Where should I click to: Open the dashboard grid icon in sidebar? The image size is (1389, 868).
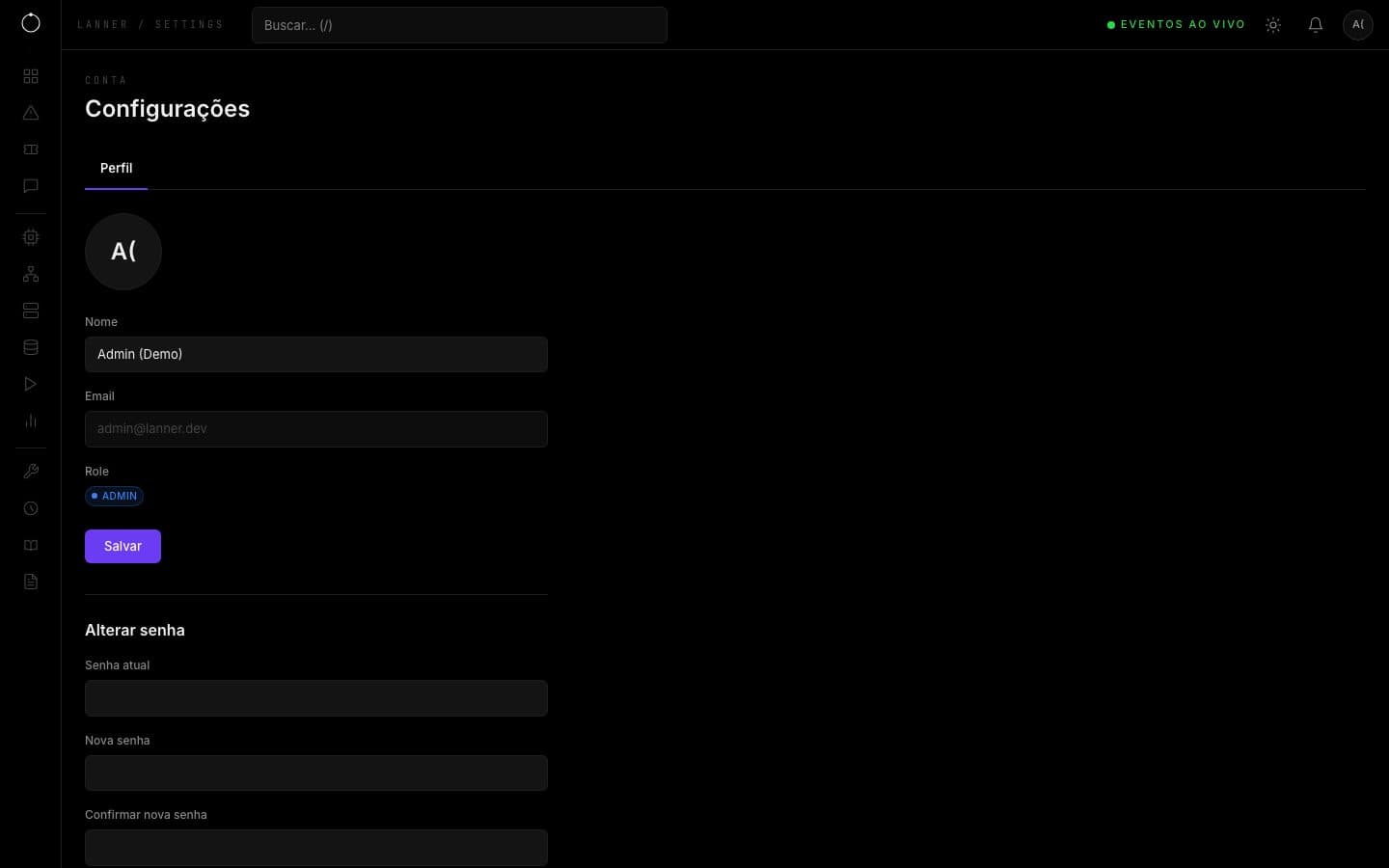31,76
